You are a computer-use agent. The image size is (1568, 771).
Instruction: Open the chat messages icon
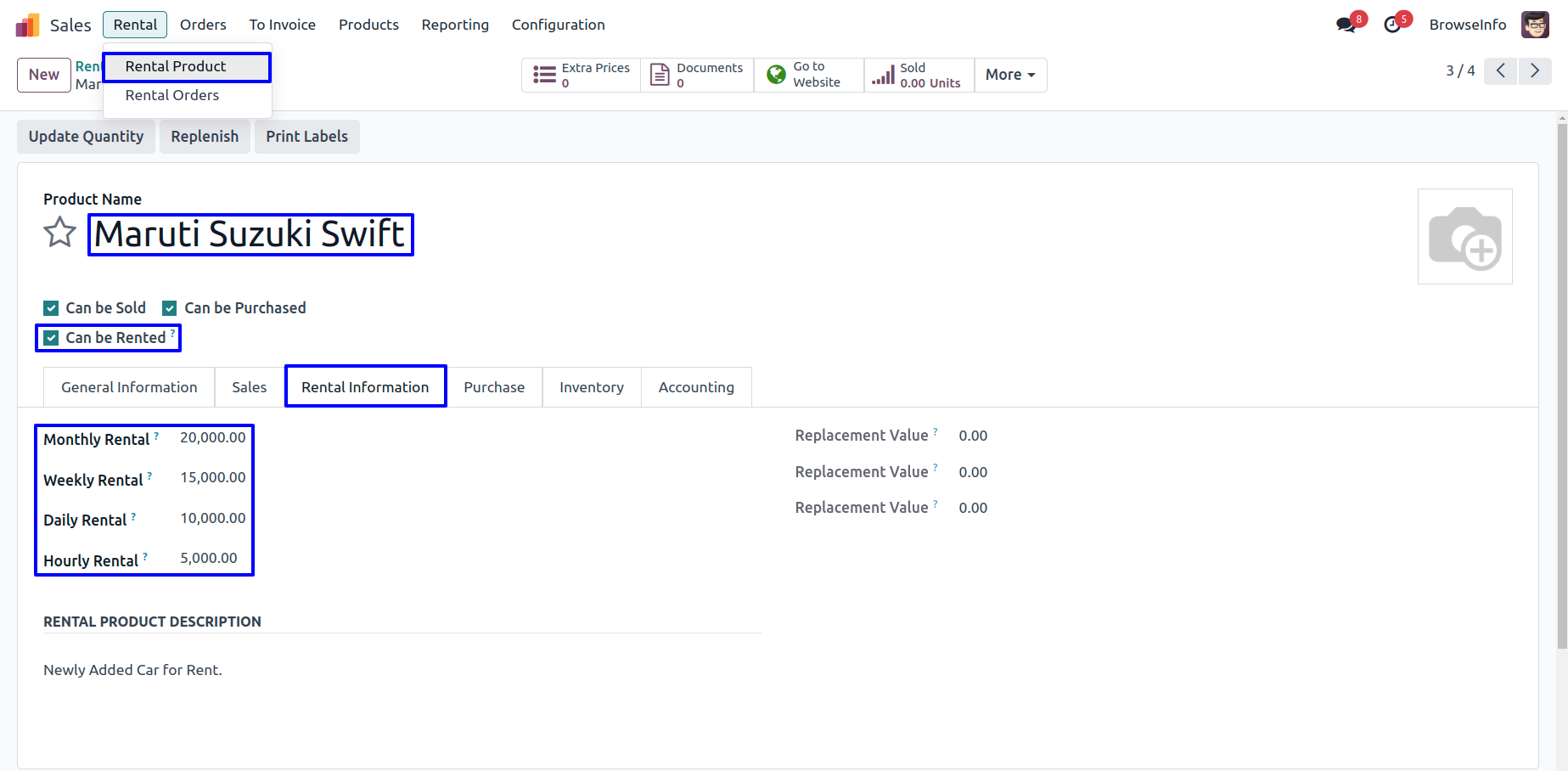pyautogui.click(x=1346, y=25)
